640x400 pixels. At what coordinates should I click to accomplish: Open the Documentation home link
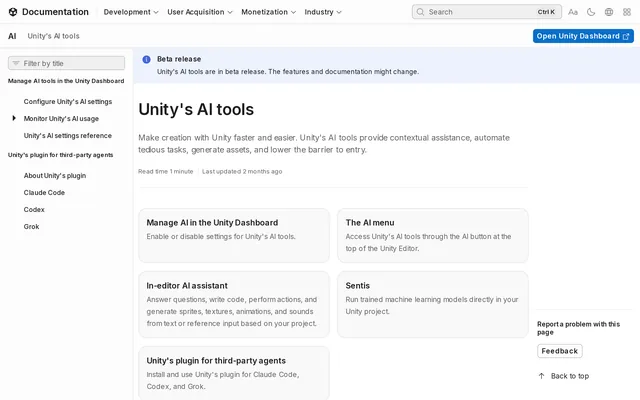[x=49, y=12]
